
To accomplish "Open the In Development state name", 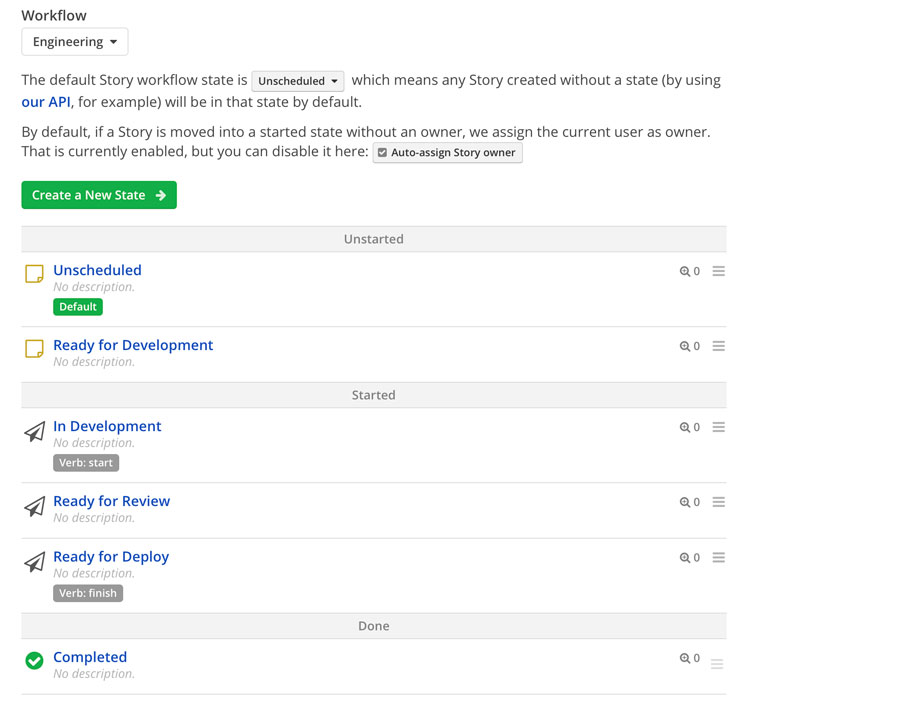I will pos(107,426).
